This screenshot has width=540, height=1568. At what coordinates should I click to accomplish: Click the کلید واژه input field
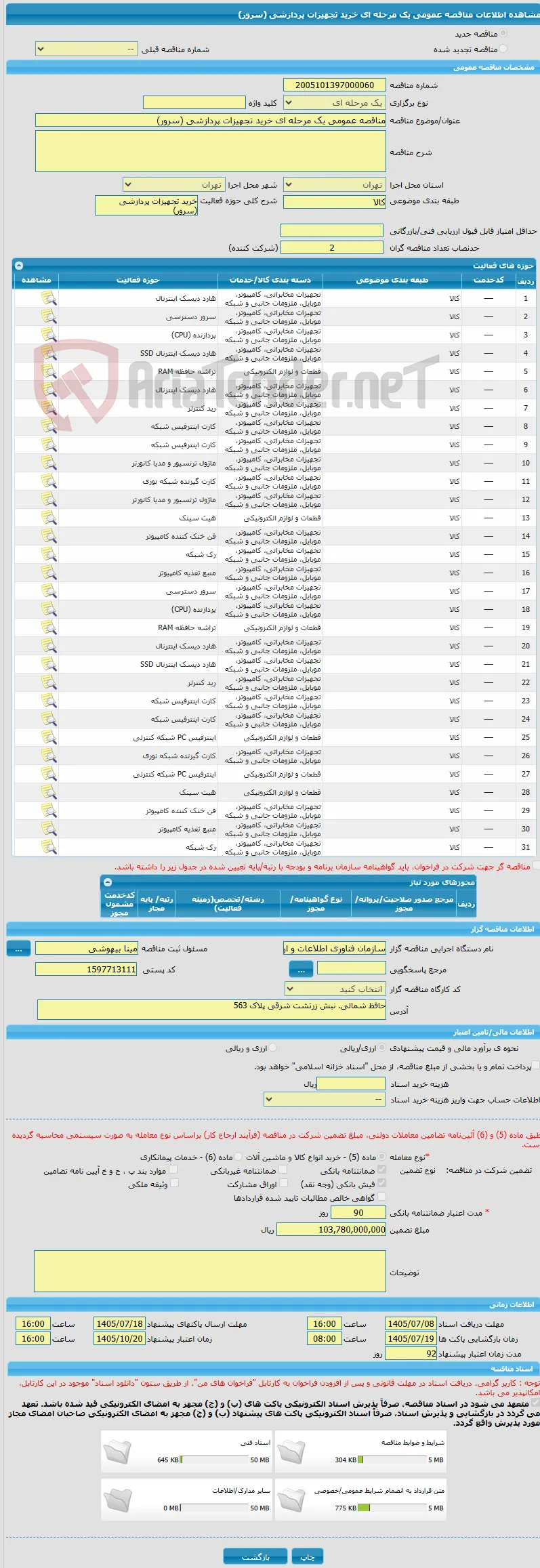coord(194,102)
